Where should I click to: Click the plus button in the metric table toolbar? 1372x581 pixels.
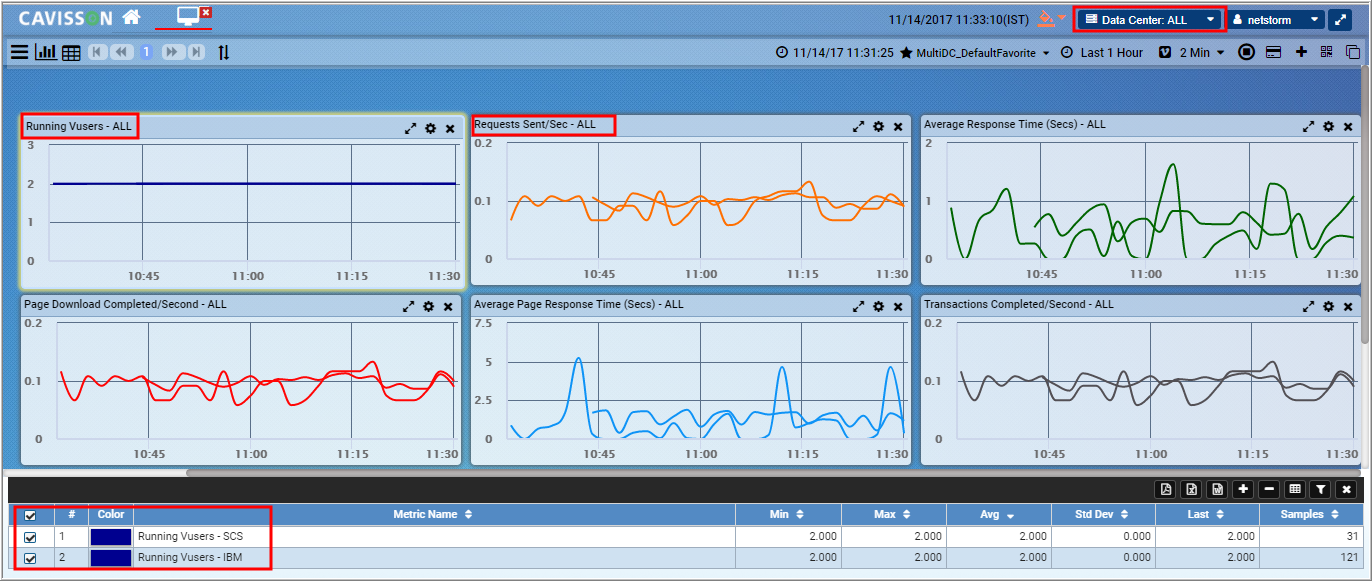1243,489
